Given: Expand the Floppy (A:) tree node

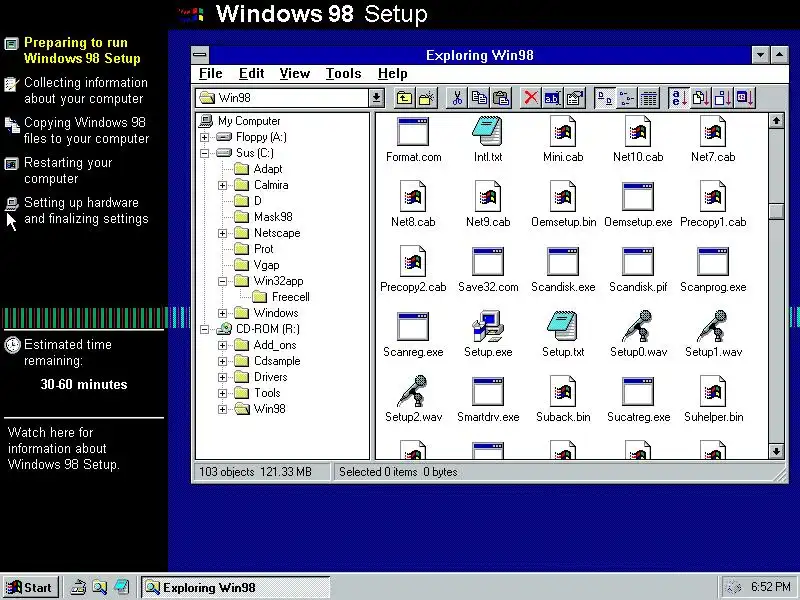Looking at the screenshot, I should (204, 137).
